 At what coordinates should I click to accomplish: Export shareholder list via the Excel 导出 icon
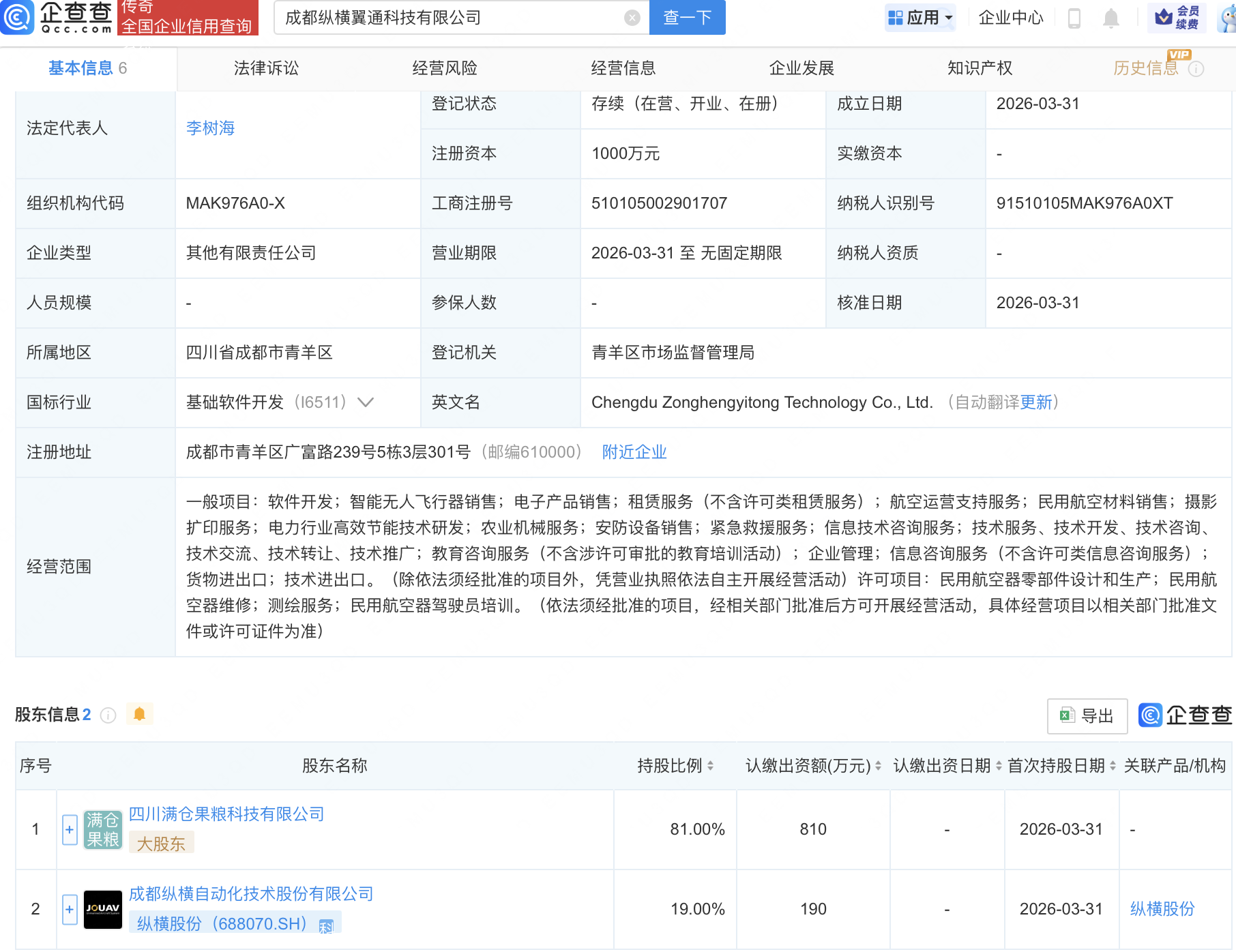pos(1086,715)
